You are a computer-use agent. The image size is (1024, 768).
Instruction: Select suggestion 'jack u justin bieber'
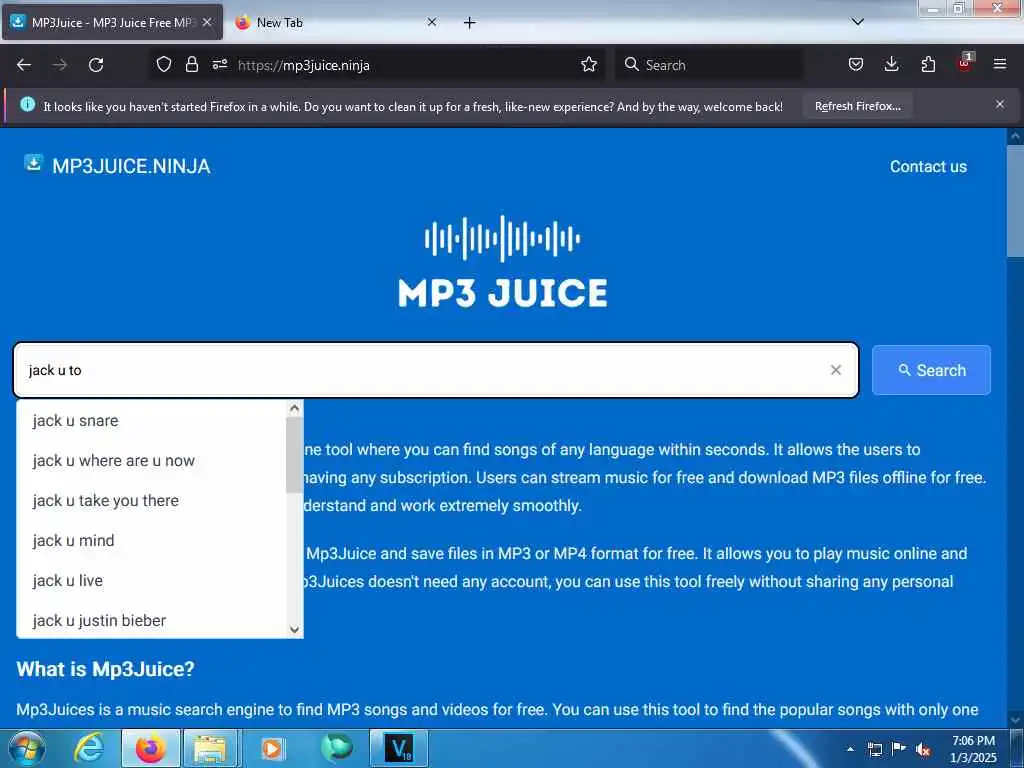[152, 620]
